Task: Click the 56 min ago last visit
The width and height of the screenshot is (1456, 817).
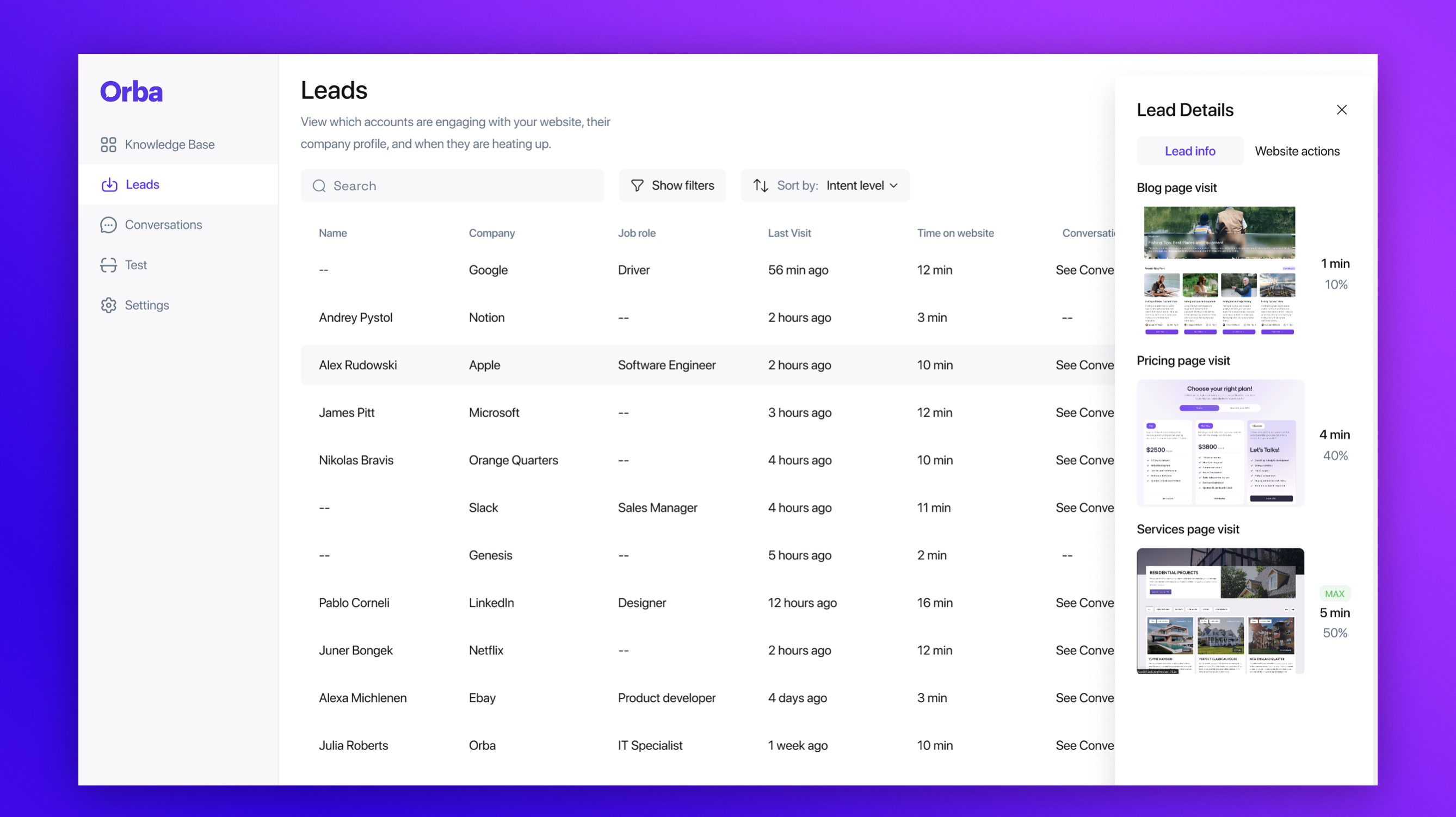Action: click(x=798, y=270)
